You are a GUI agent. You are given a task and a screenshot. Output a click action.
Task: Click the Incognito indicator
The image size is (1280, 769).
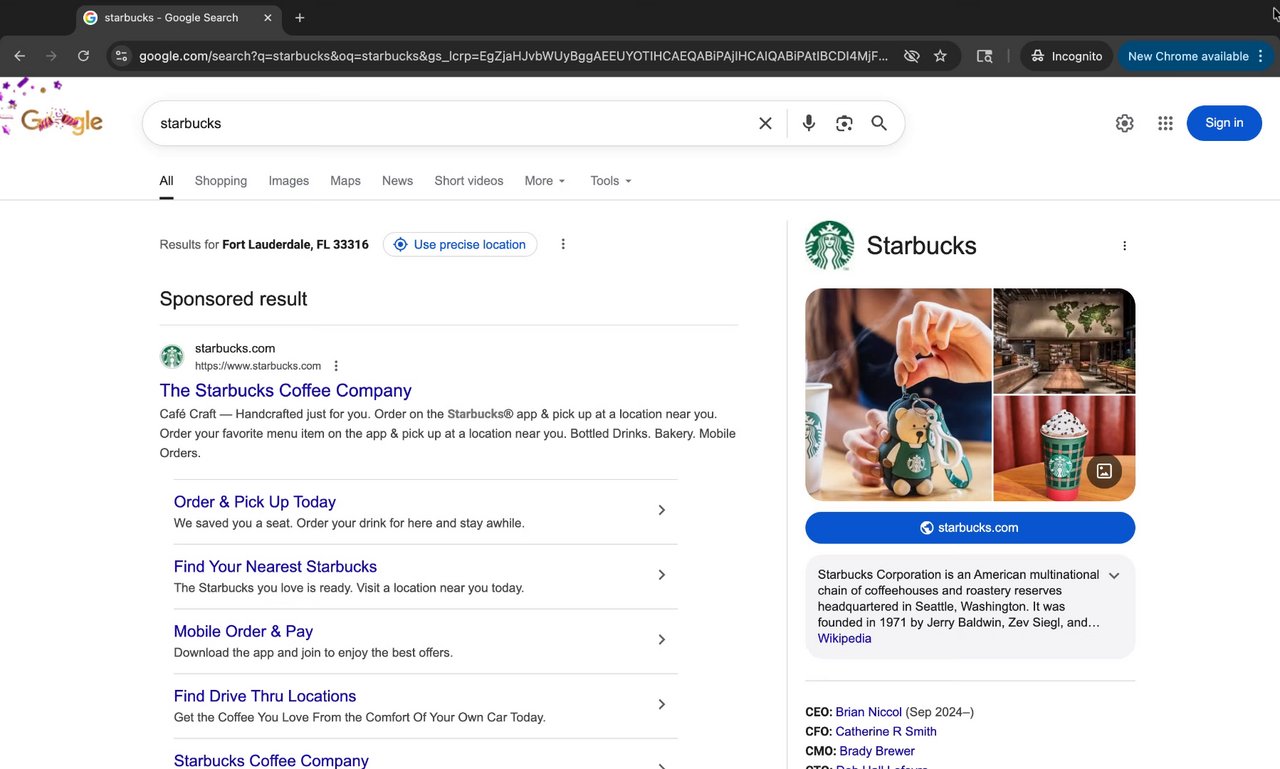tap(1067, 56)
